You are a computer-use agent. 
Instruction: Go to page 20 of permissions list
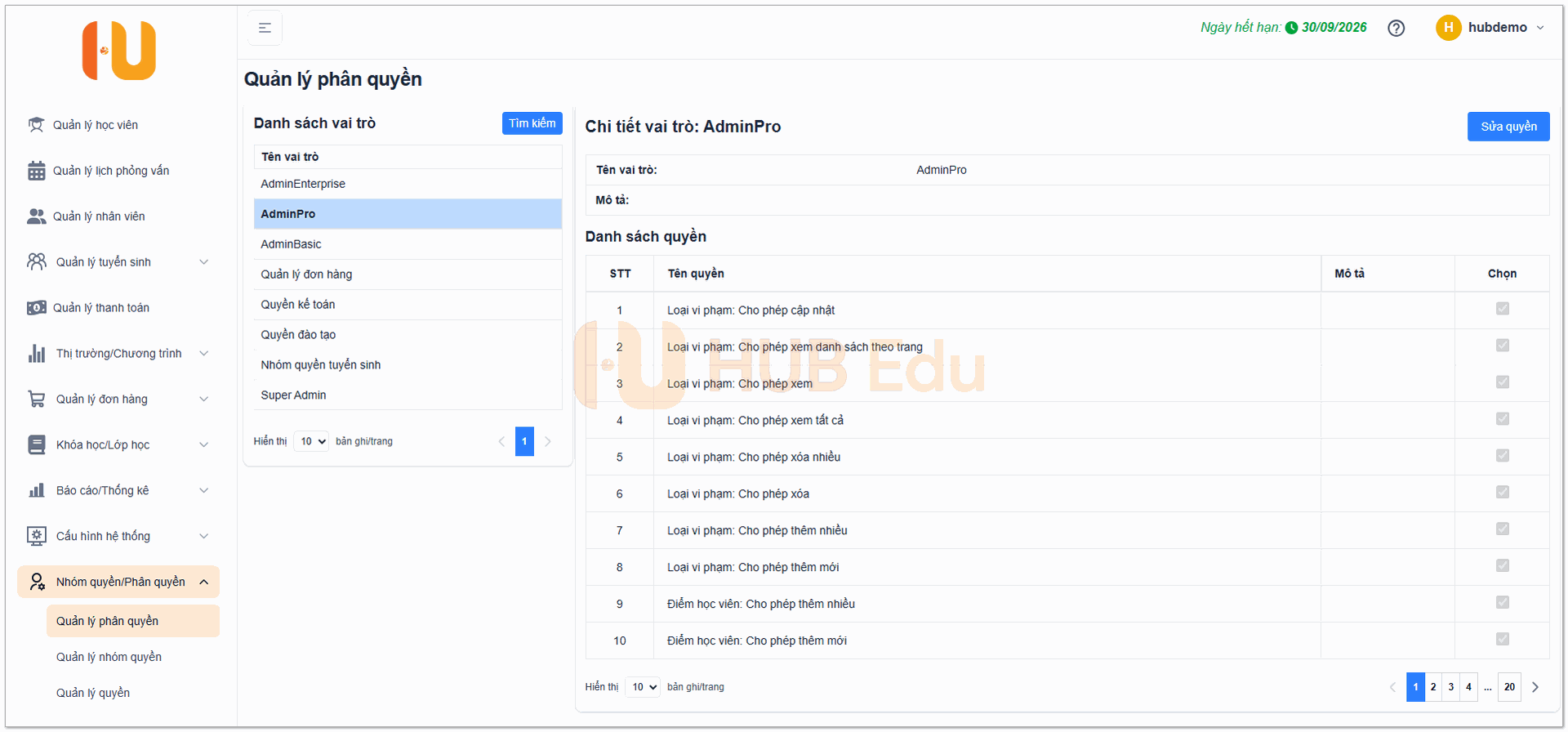1509,687
